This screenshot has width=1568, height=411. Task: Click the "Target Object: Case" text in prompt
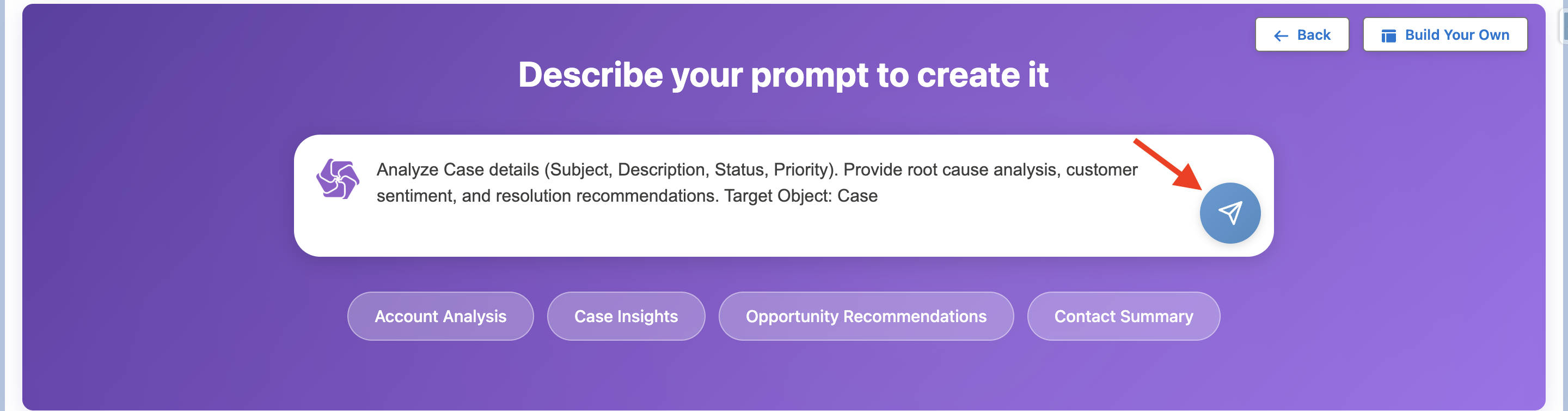tap(800, 196)
